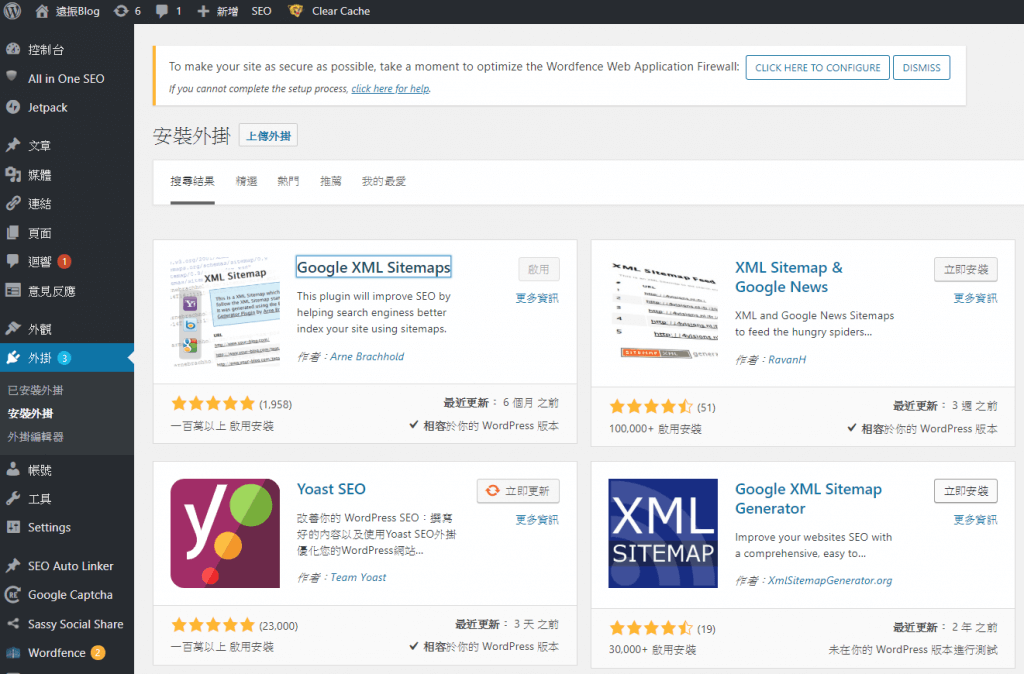Click the SEO Auto Linker pin icon
Screen dimensions: 1024x674
(x=13, y=566)
